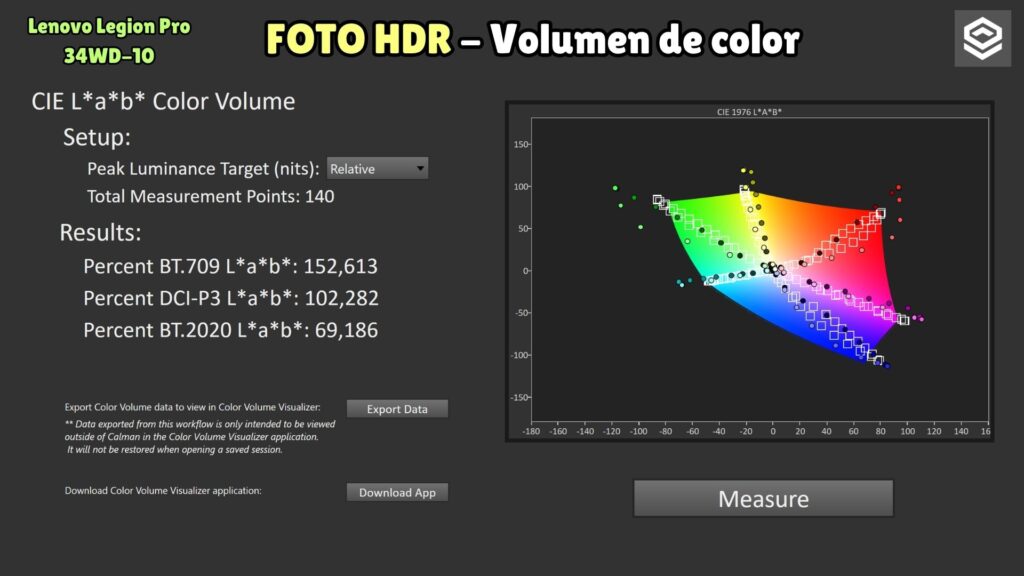Click the 'FOTO HDR – Volumen de color' title
This screenshot has height=576, width=1024.
pyautogui.click(x=532, y=39)
